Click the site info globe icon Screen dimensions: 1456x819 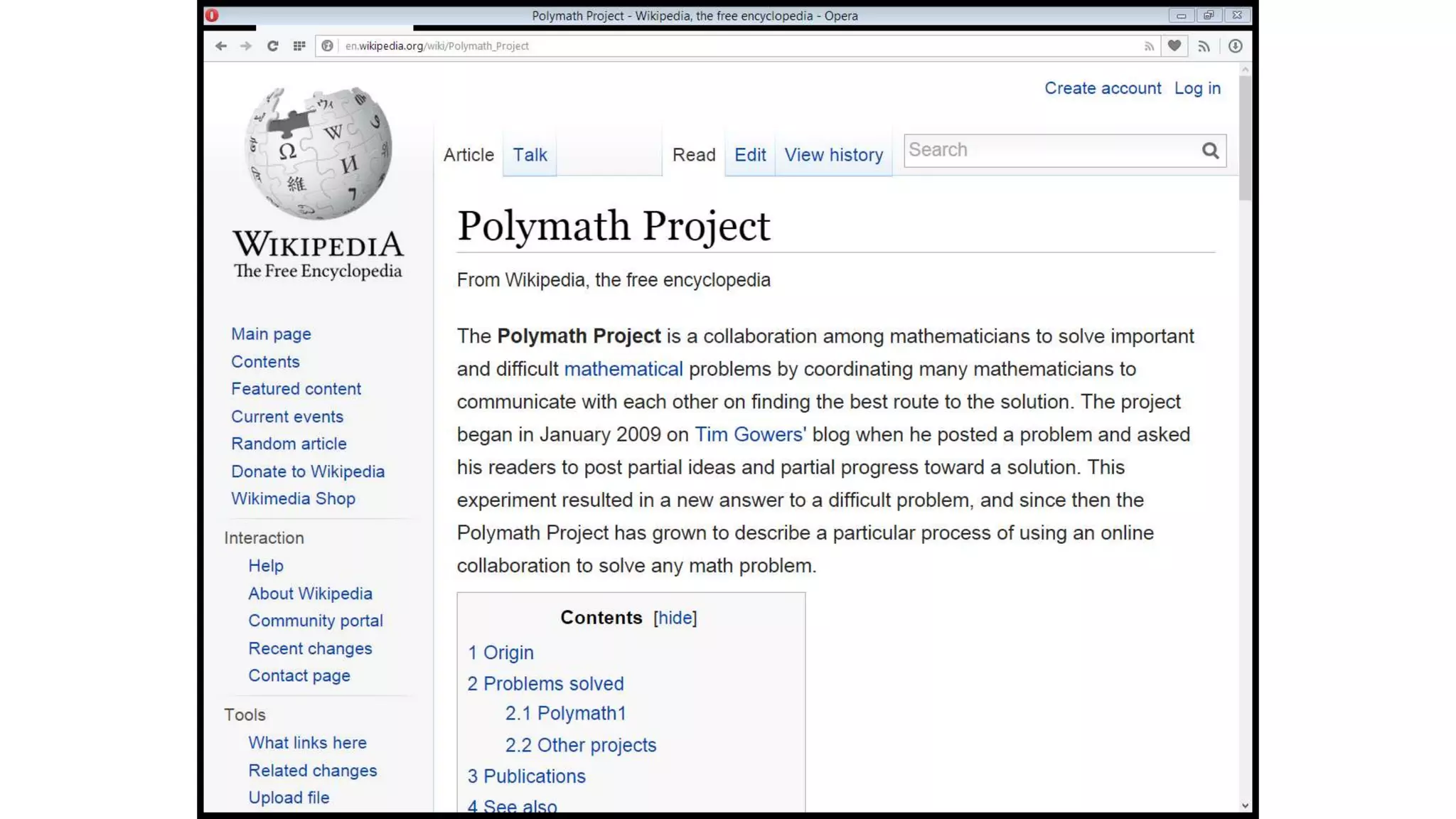327,46
